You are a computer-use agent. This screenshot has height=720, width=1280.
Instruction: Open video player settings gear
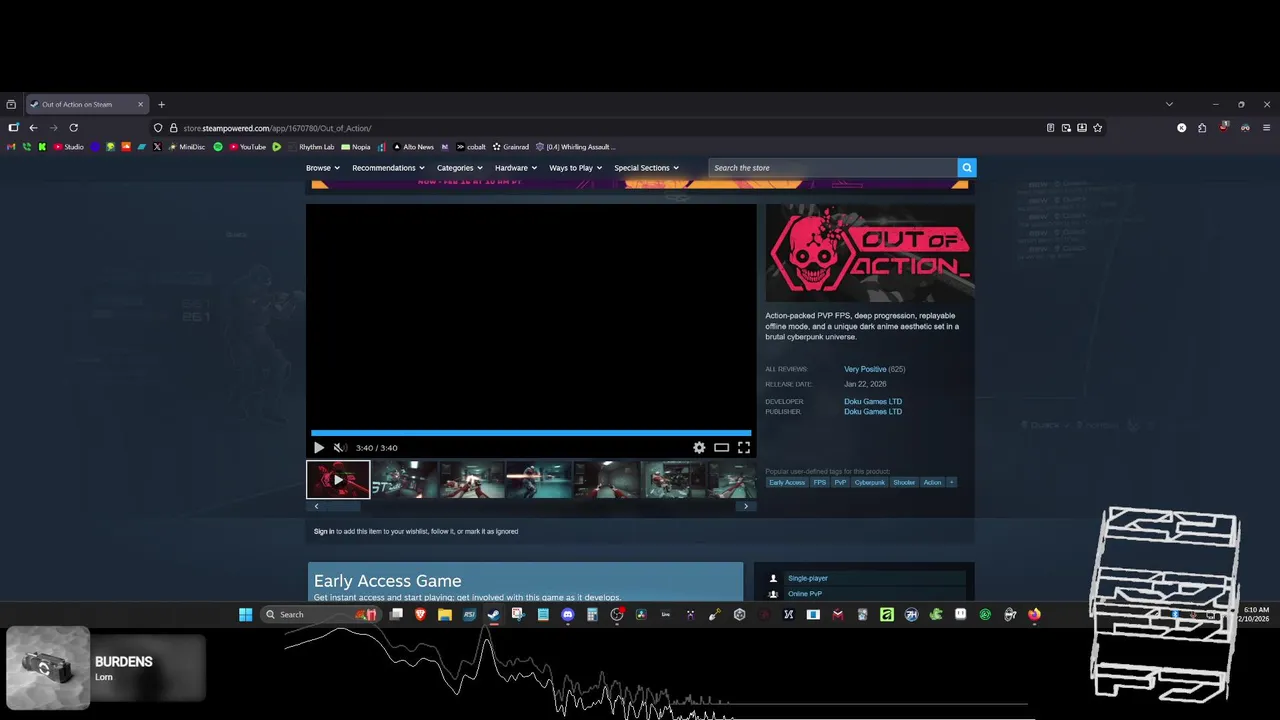(699, 448)
